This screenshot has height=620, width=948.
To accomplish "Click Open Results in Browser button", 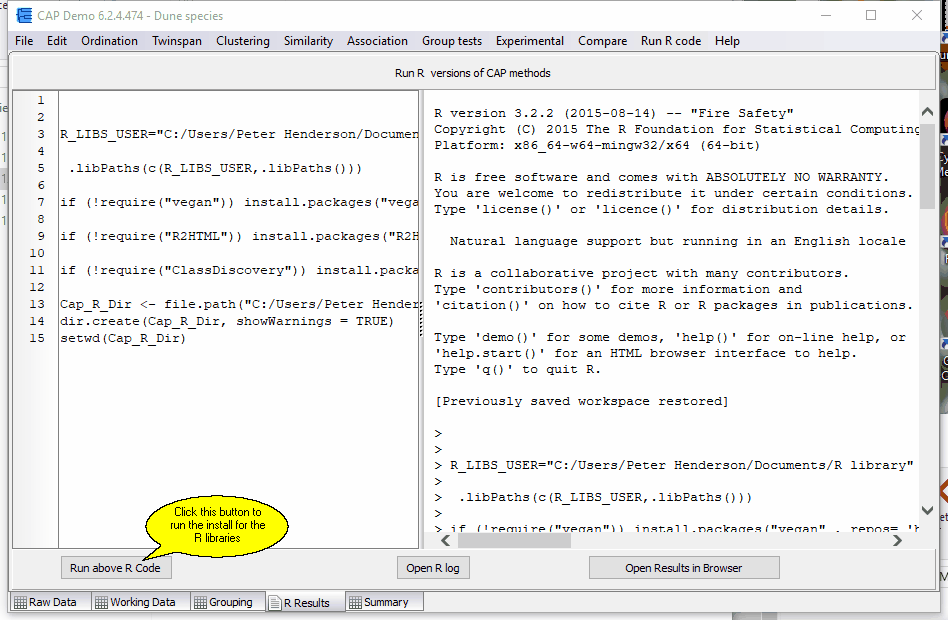I will 684,568.
